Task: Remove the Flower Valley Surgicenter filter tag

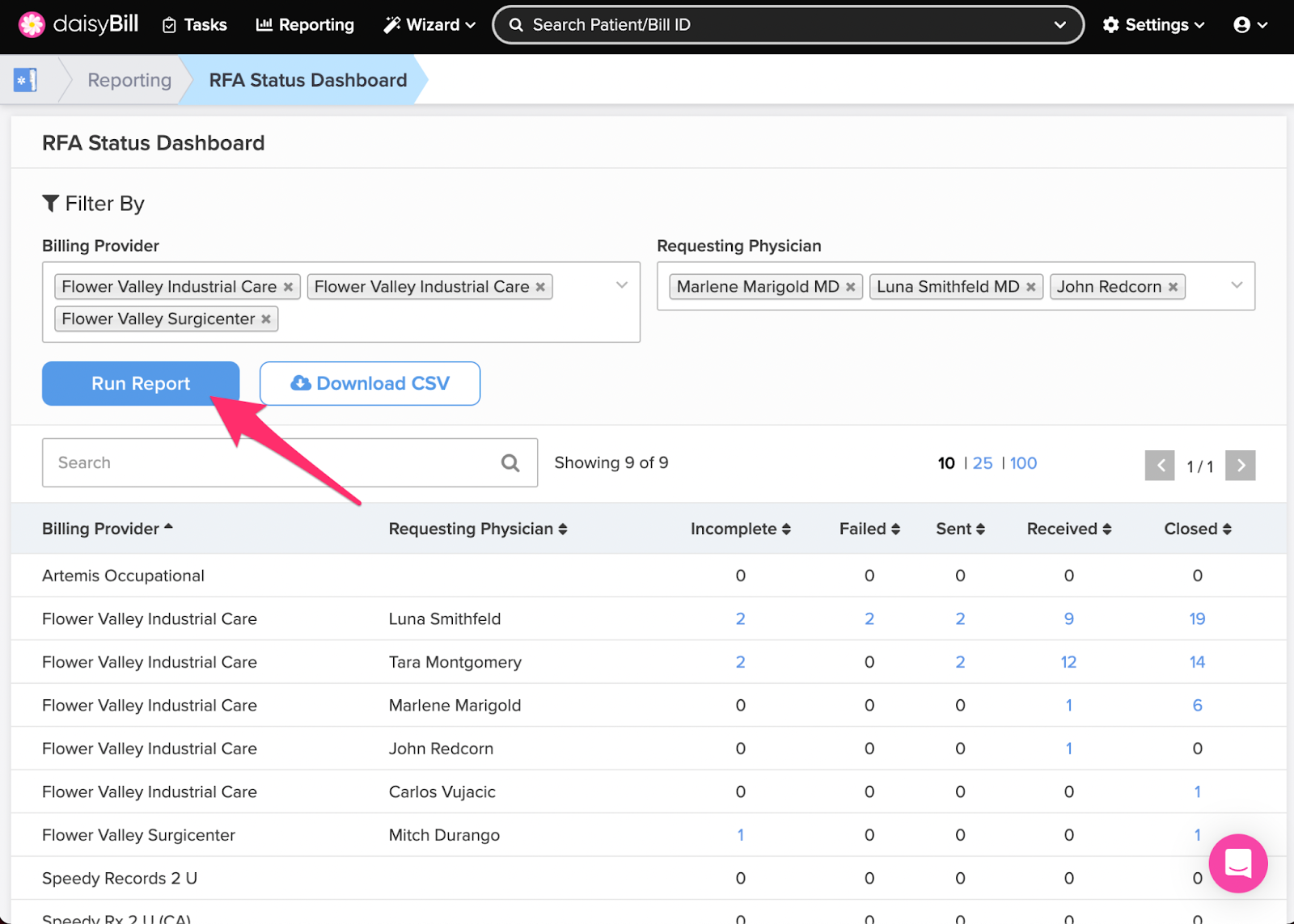Action: (x=266, y=319)
